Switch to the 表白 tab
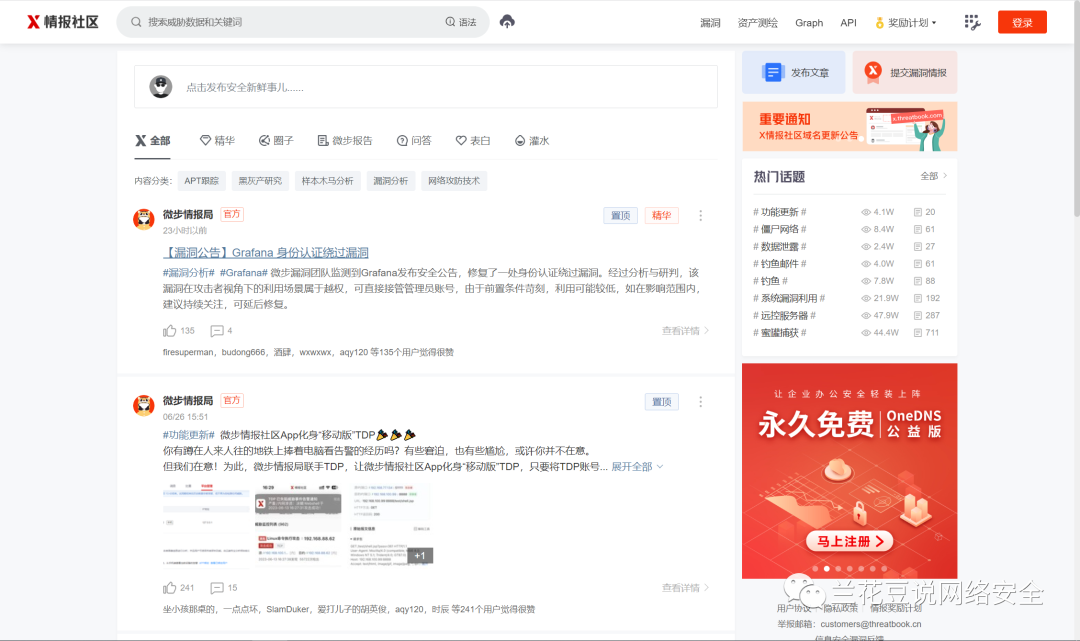This screenshot has width=1080, height=641. [473, 140]
